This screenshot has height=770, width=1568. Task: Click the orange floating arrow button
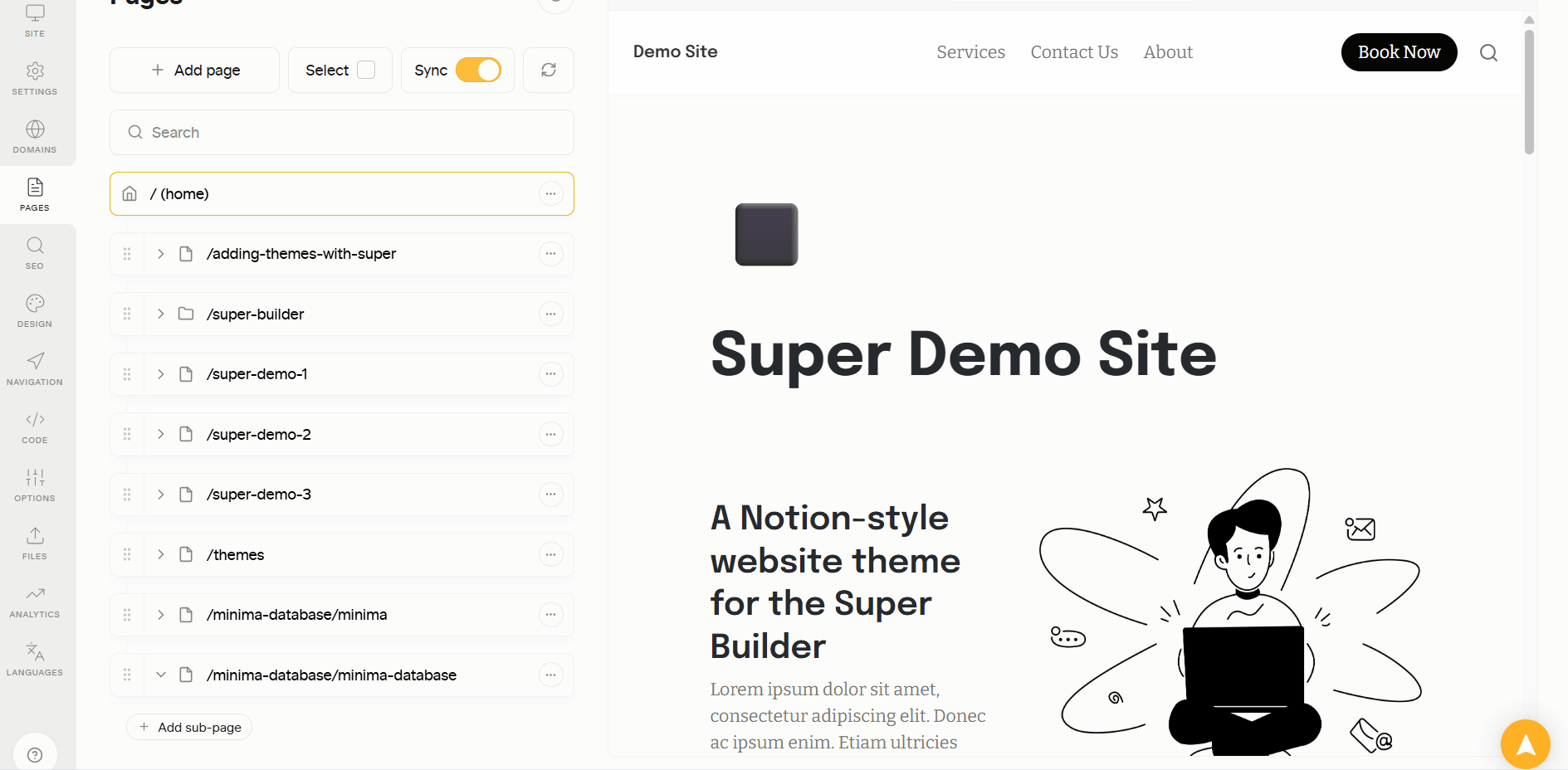click(1525, 744)
